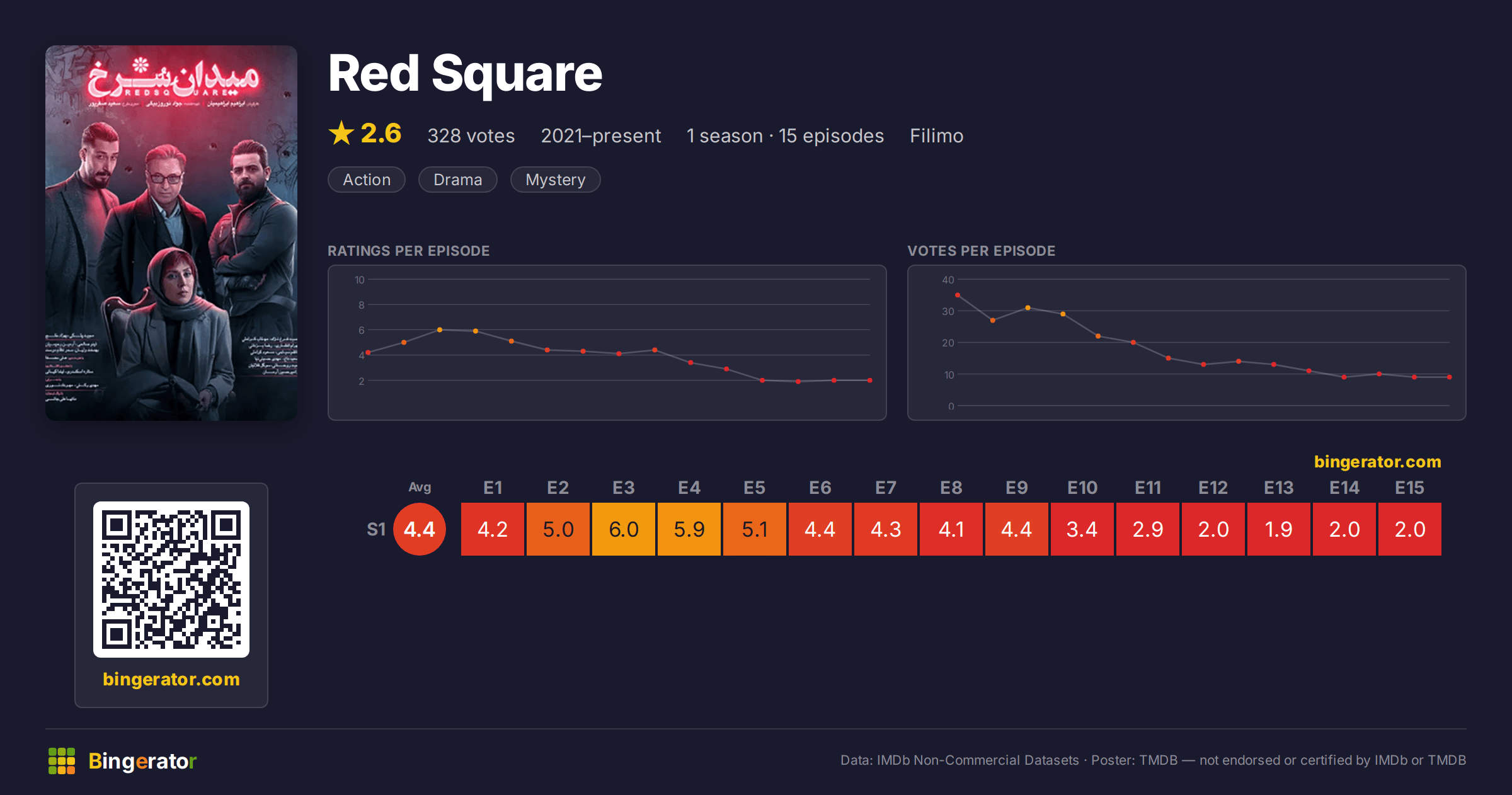Follow bingerator.com link above episode grid
Viewport: 1512px width, 795px height.
pyautogui.click(x=1378, y=462)
